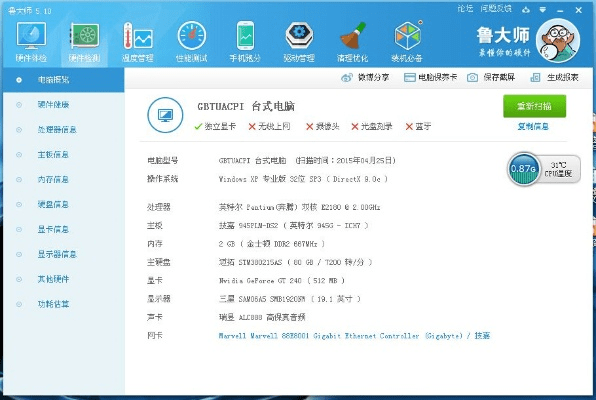The image size is (596, 400).
Task: Open 温度管理 temperature management thermometer icon
Action: (x=138, y=36)
